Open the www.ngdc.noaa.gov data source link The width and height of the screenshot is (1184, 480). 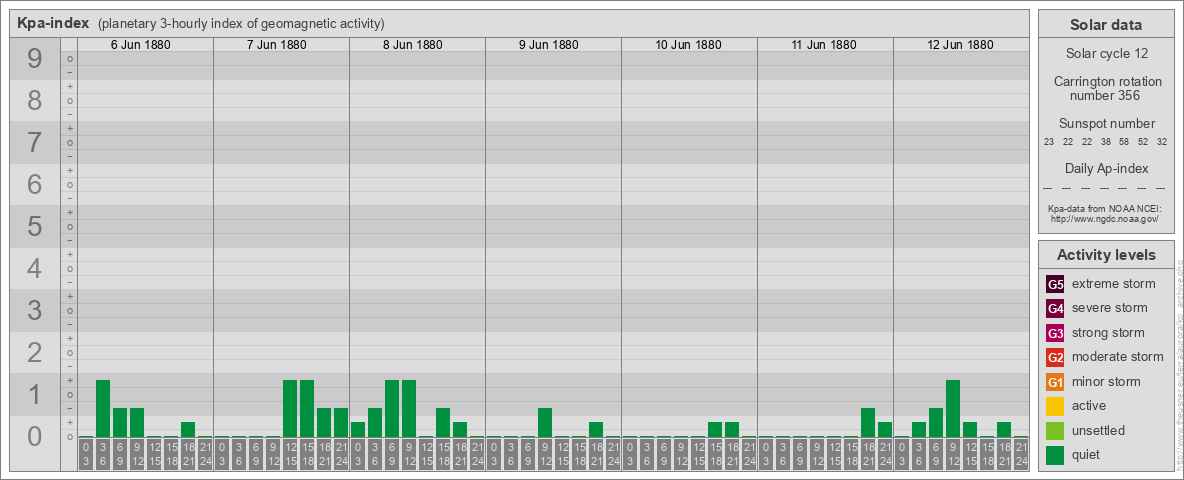tap(1106, 218)
